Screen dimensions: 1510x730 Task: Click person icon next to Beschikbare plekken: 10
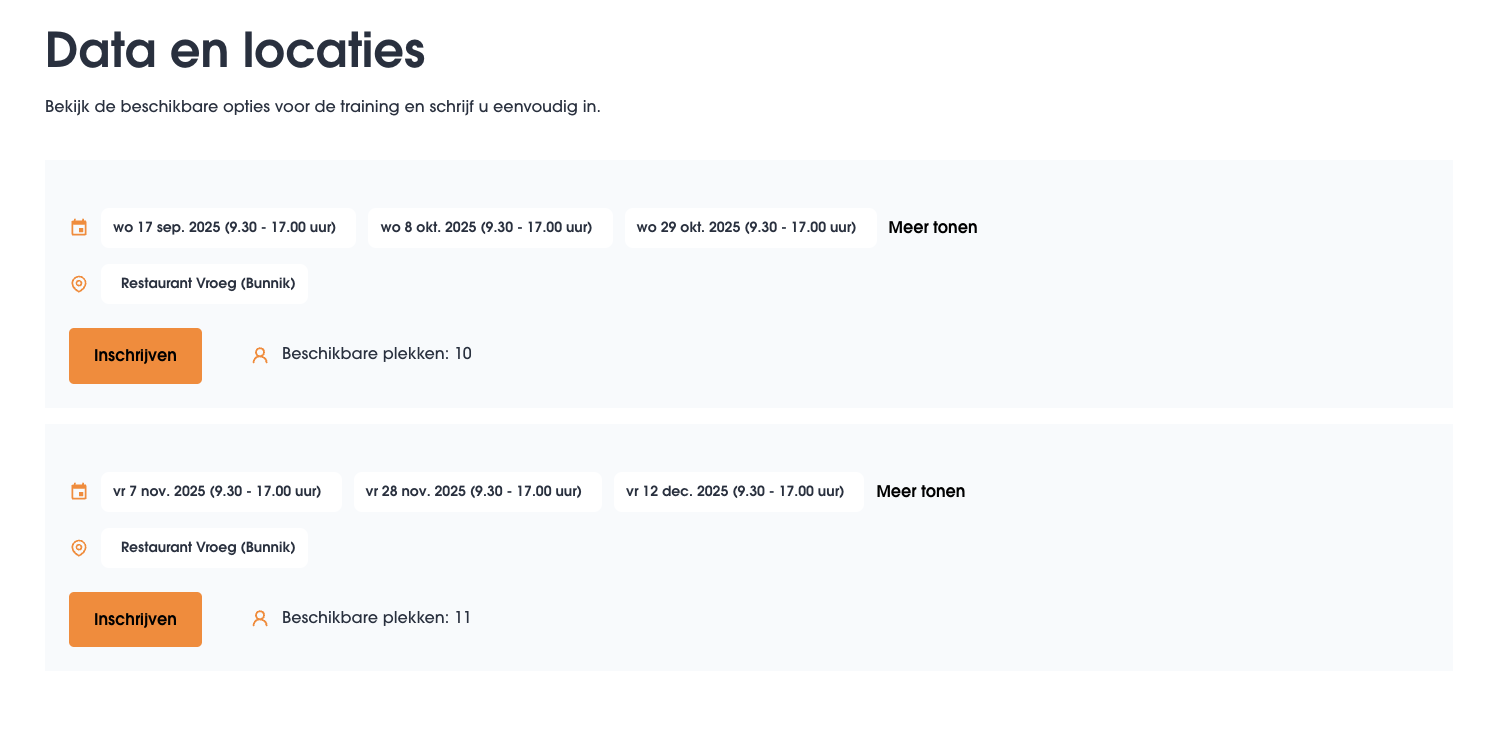(260, 355)
